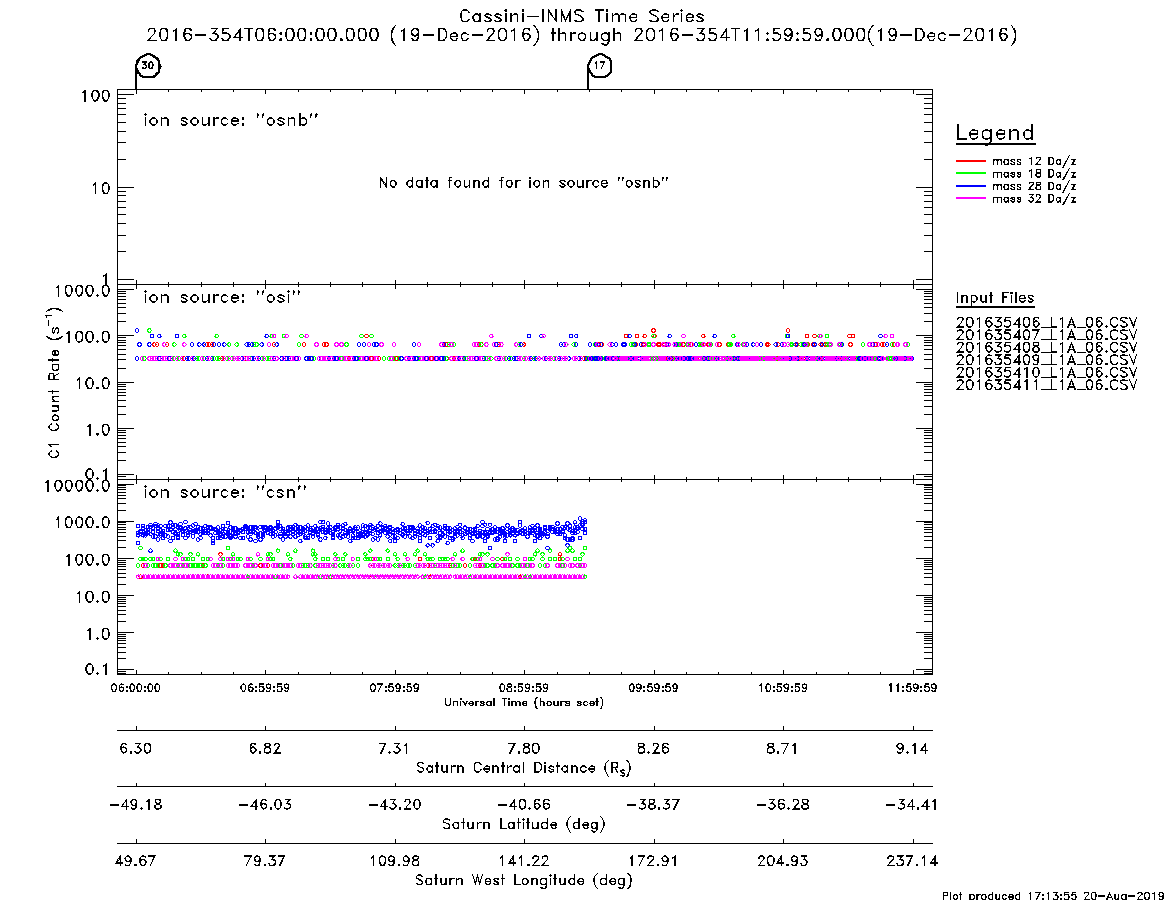
Task: Click the Cassini-INMS Time Series title
Action: (582, 16)
